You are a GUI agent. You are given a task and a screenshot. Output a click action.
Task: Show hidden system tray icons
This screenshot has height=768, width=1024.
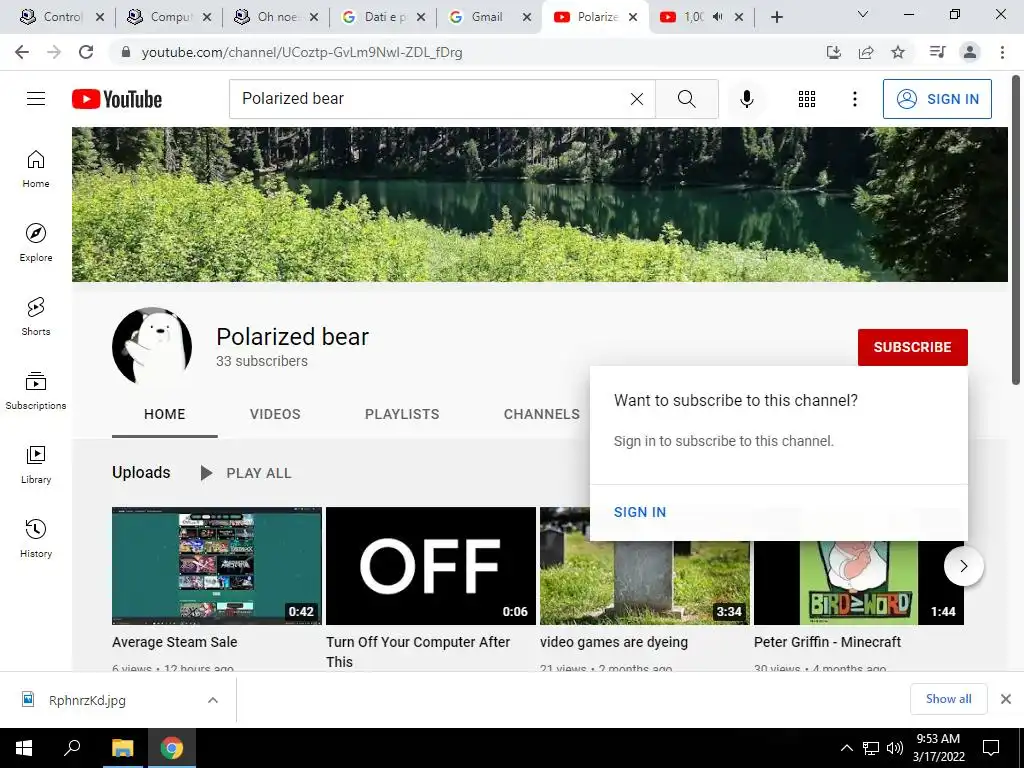[x=846, y=748]
